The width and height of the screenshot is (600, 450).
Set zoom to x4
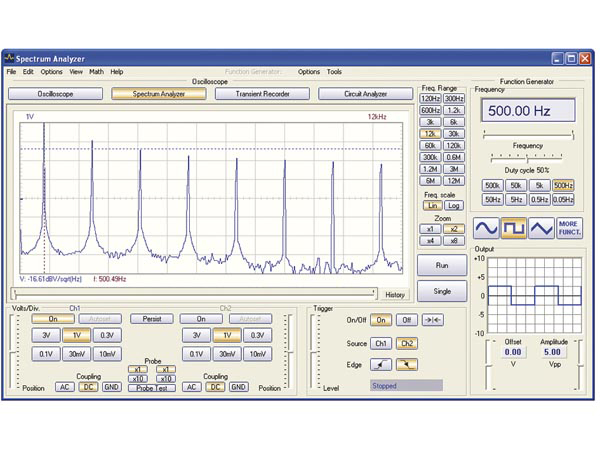(430, 241)
